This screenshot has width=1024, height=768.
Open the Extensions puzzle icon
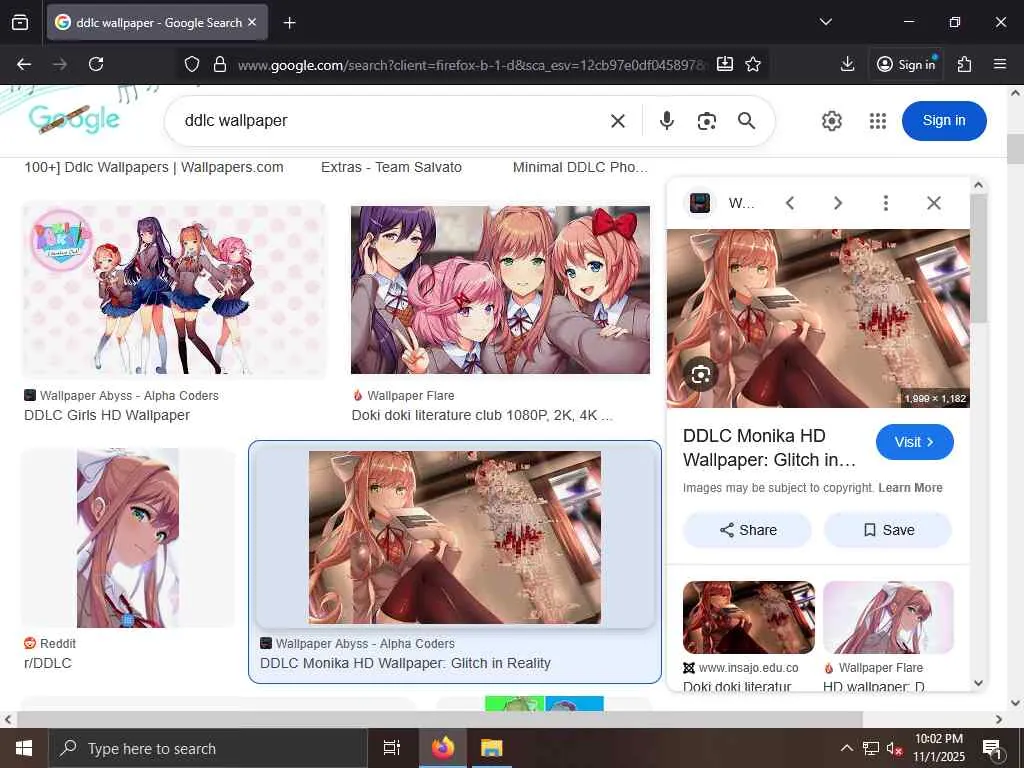[x=964, y=64]
